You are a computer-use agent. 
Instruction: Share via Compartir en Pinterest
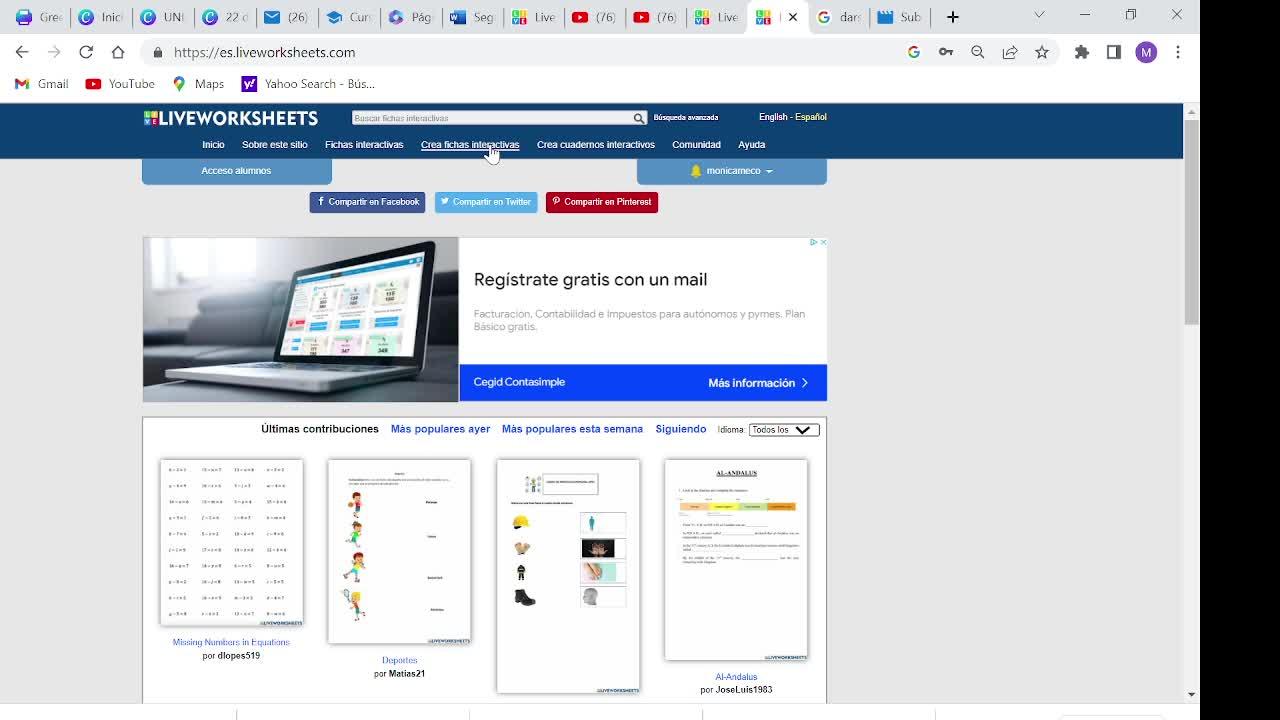[x=602, y=202]
